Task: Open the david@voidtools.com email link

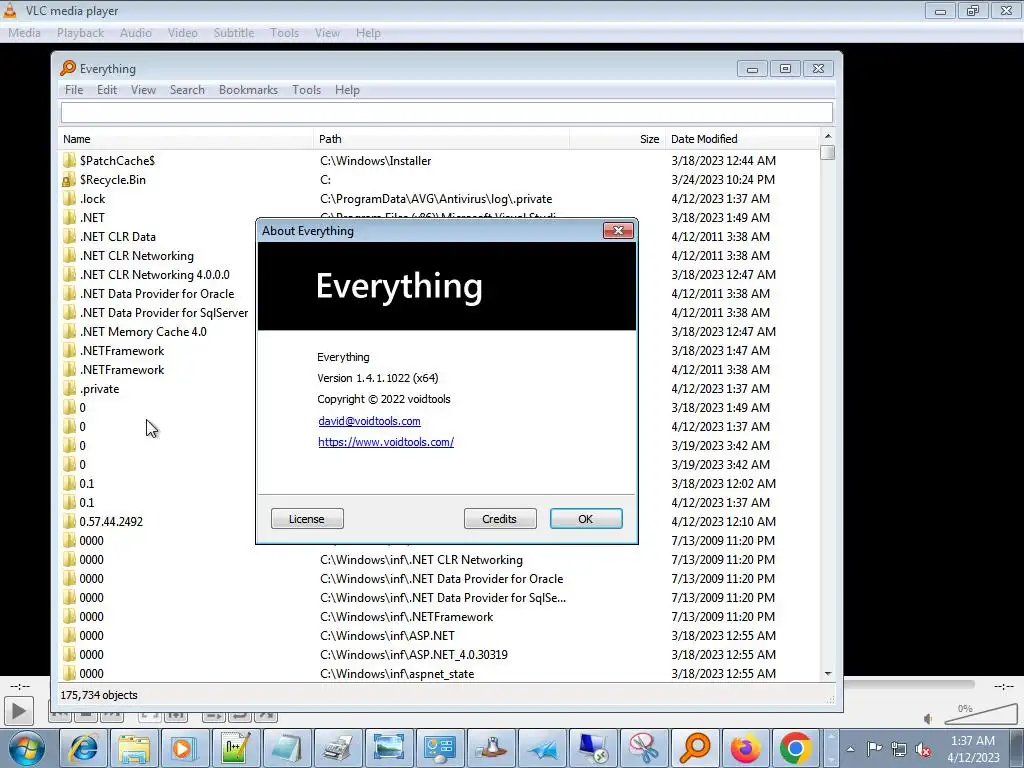Action: click(x=370, y=421)
